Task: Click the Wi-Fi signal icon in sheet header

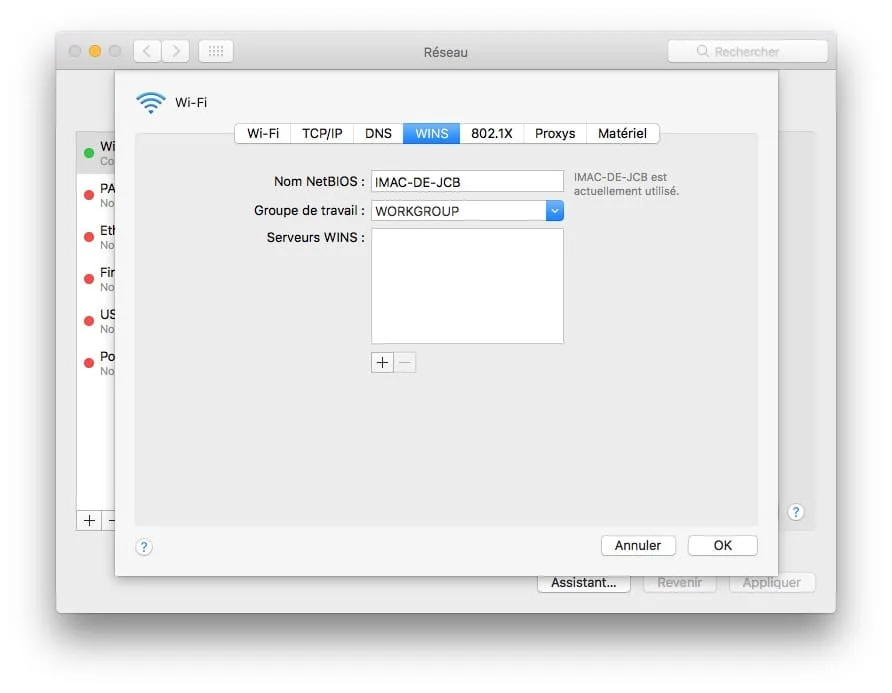Action: pos(151,103)
